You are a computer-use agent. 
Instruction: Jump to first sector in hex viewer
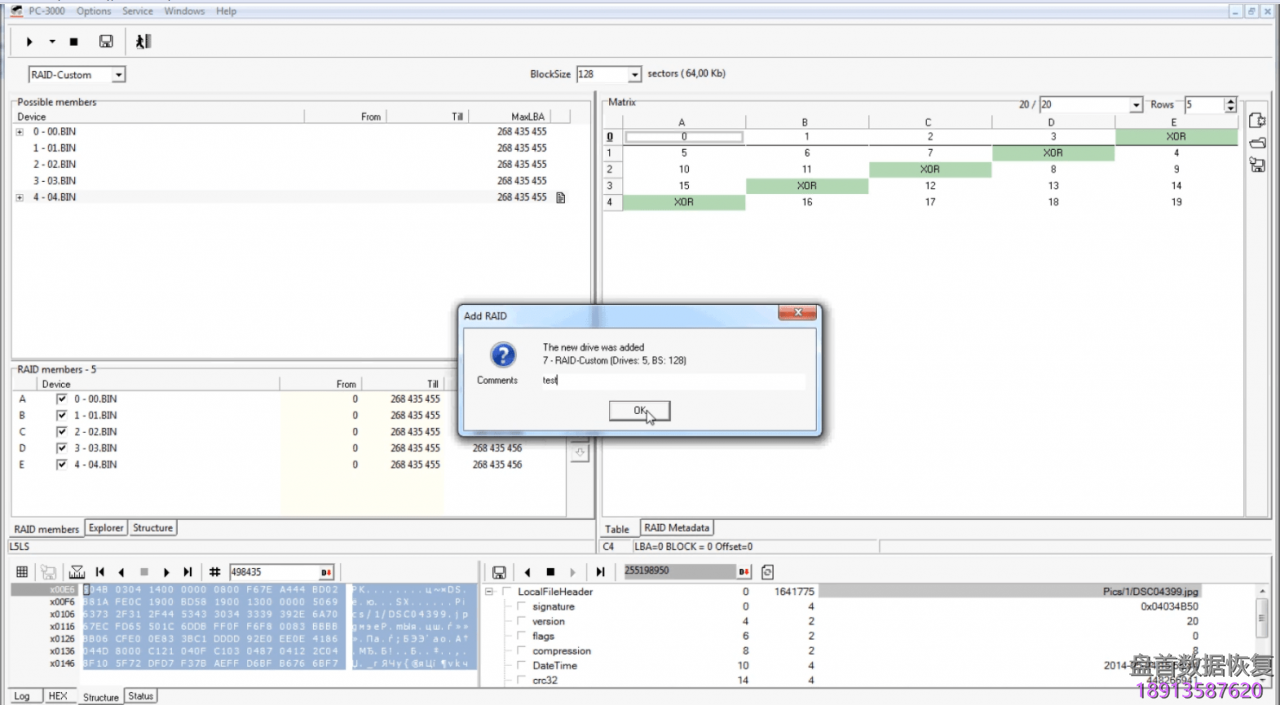click(100, 572)
